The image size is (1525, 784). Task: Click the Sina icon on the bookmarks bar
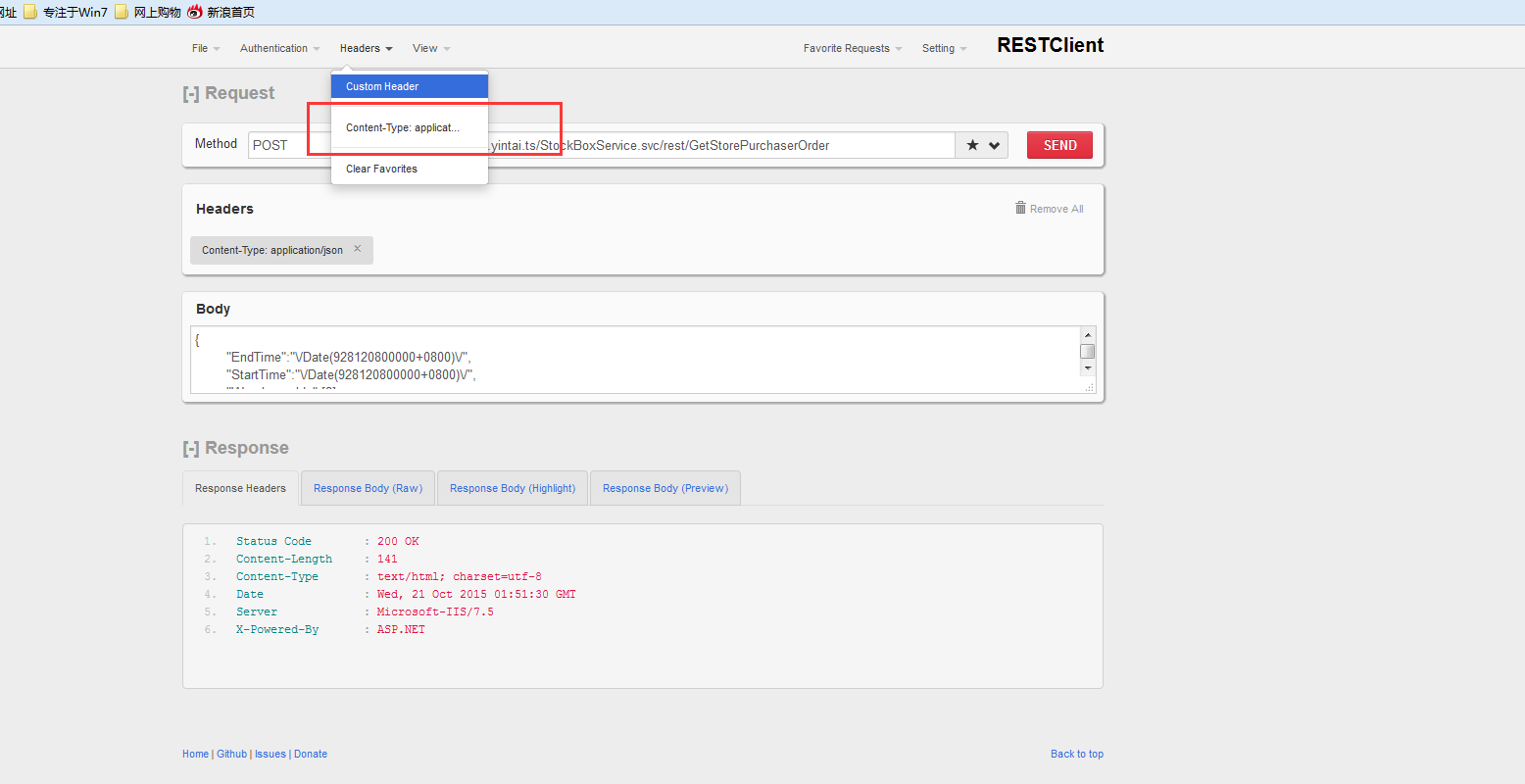click(194, 12)
